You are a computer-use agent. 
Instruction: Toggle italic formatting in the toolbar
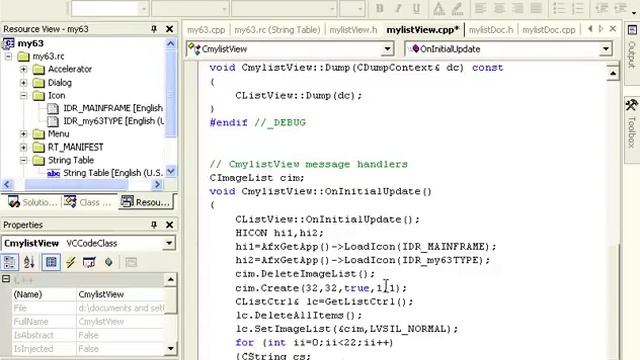pyautogui.click(x=398, y=8)
